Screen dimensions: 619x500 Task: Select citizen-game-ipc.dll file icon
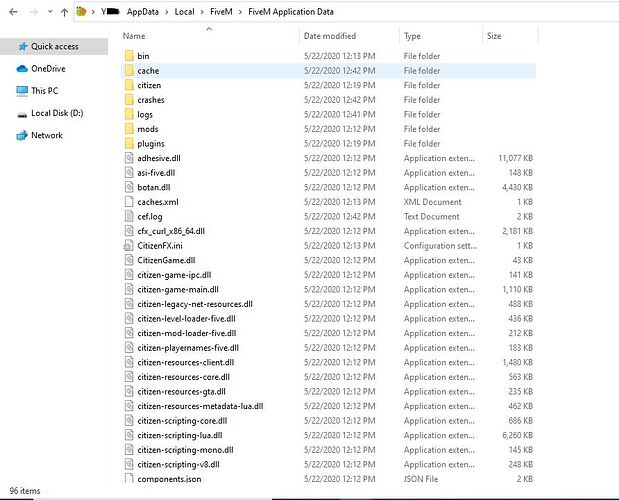click(x=129, y=275)
